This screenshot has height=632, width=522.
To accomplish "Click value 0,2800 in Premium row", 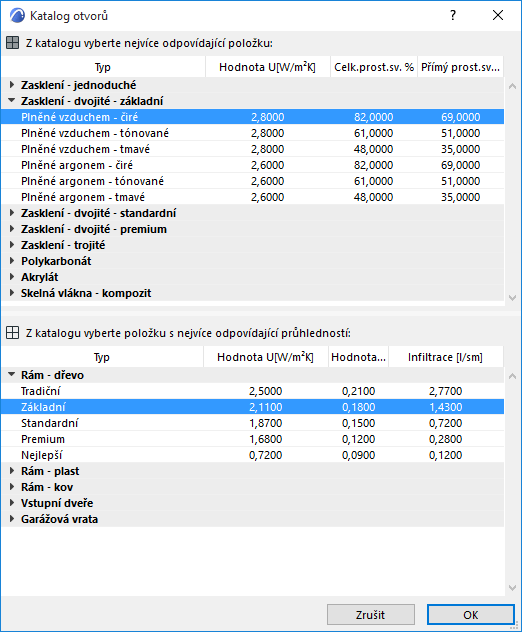I will 445,439.
